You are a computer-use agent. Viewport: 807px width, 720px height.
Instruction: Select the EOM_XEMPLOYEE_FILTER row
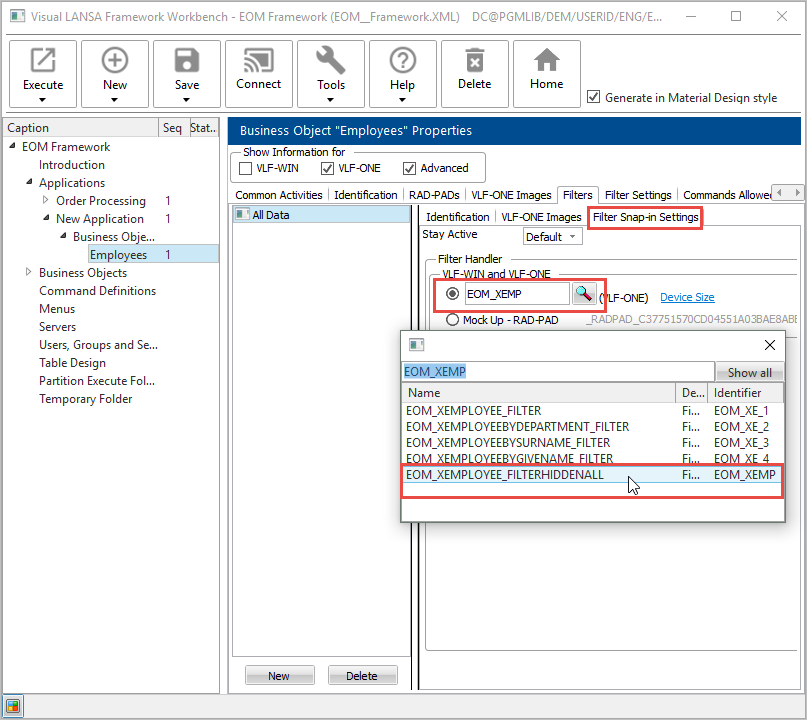[592, 411]
